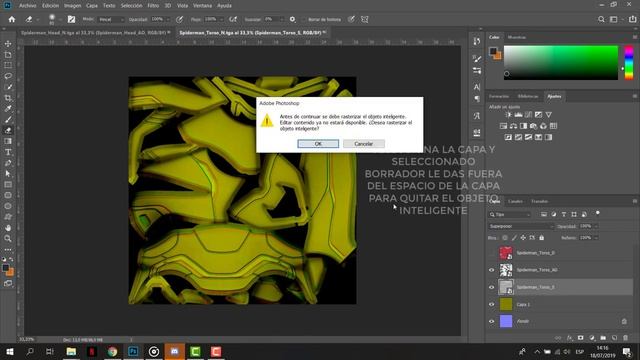Image resolution: width=640 pixels, height=360 pixels.
Task: Select the Crop tool
Action: (x=8, y=98)
